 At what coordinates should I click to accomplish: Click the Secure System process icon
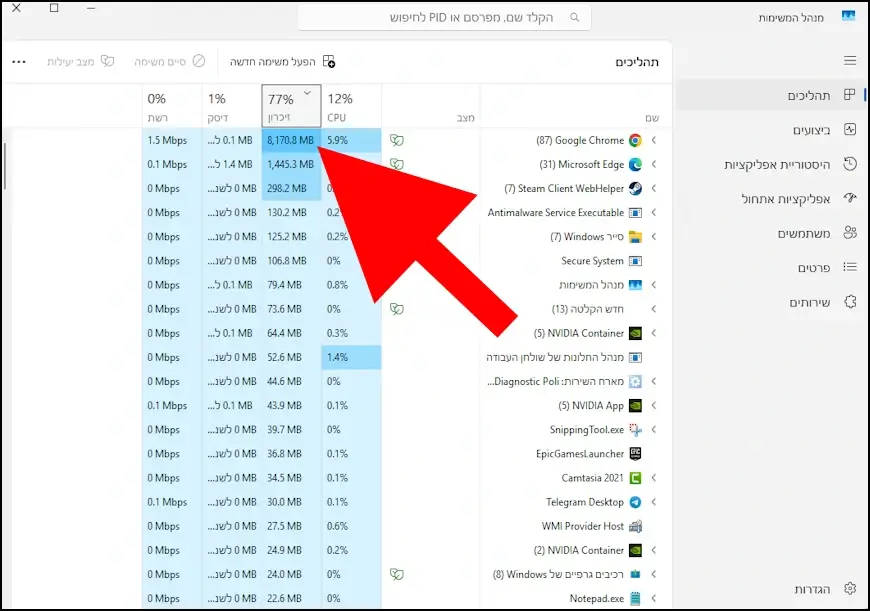click(635, 261)
